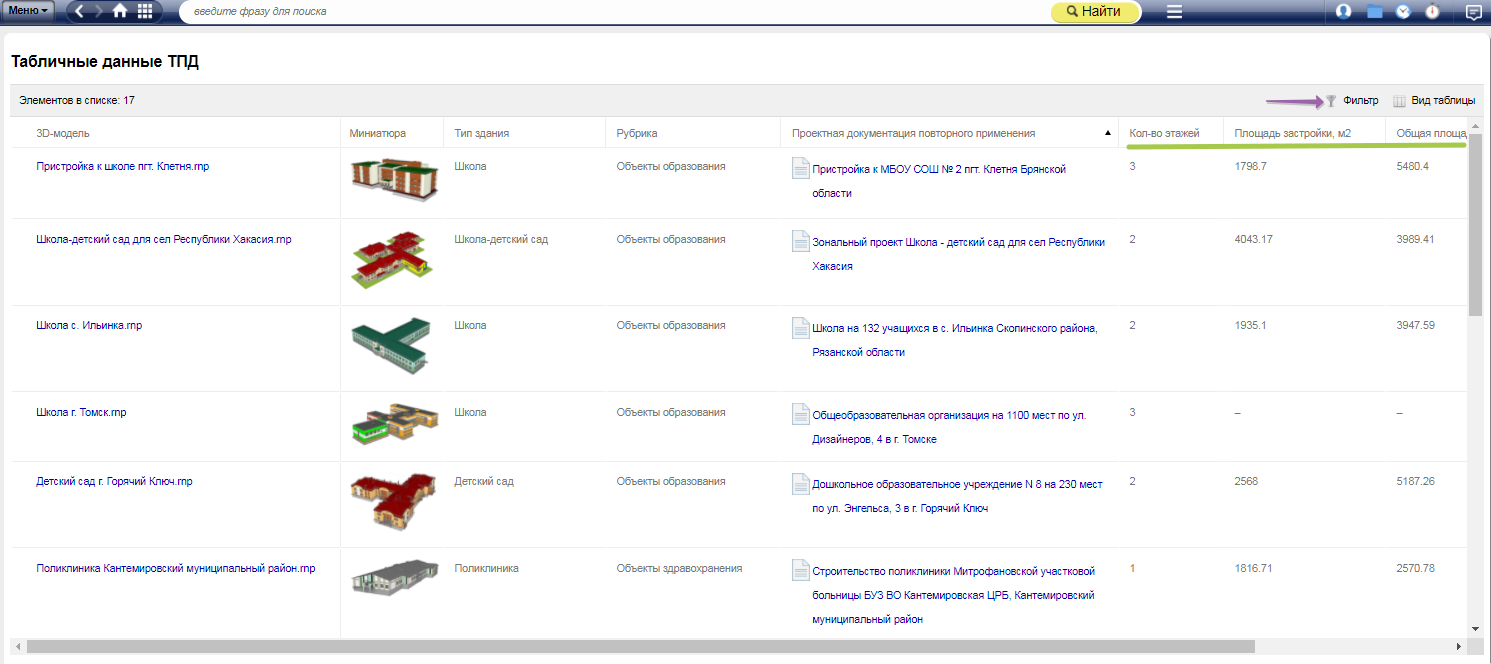Open the hamburger menu next to Найти

point(1174,12)
